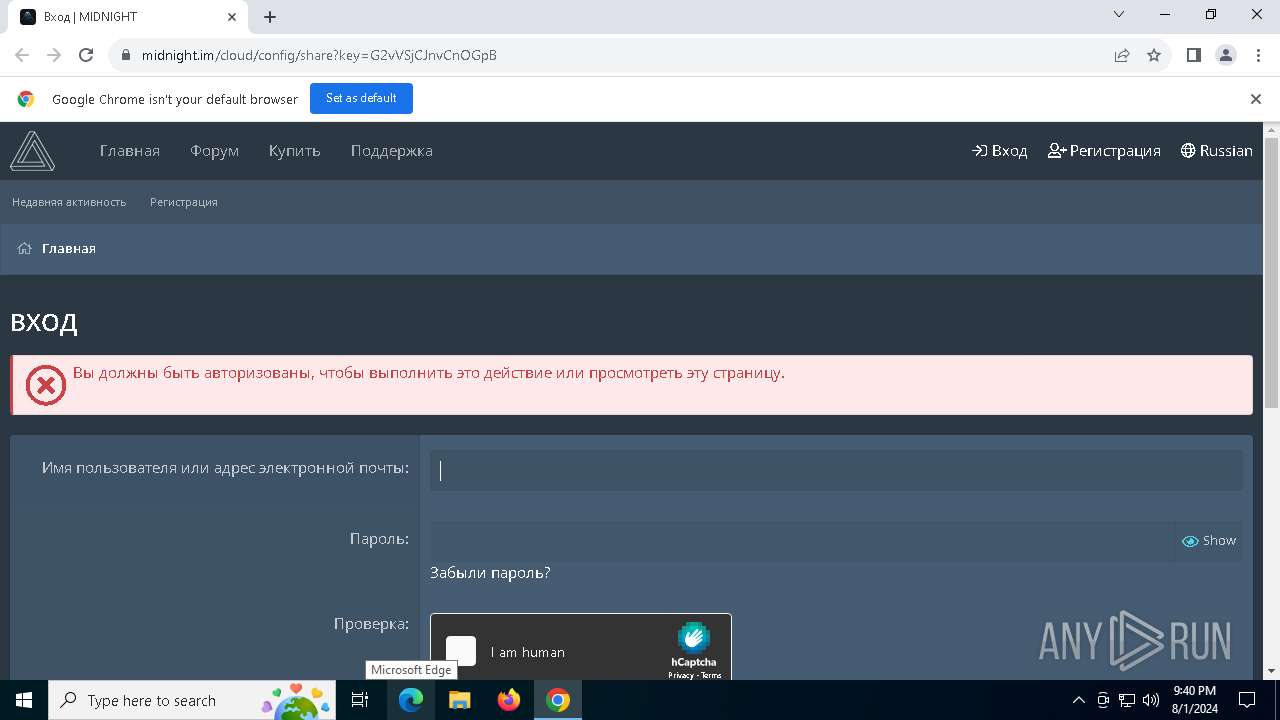Select the Вход | MIDNIGHT browser tab

coord(130,17)
